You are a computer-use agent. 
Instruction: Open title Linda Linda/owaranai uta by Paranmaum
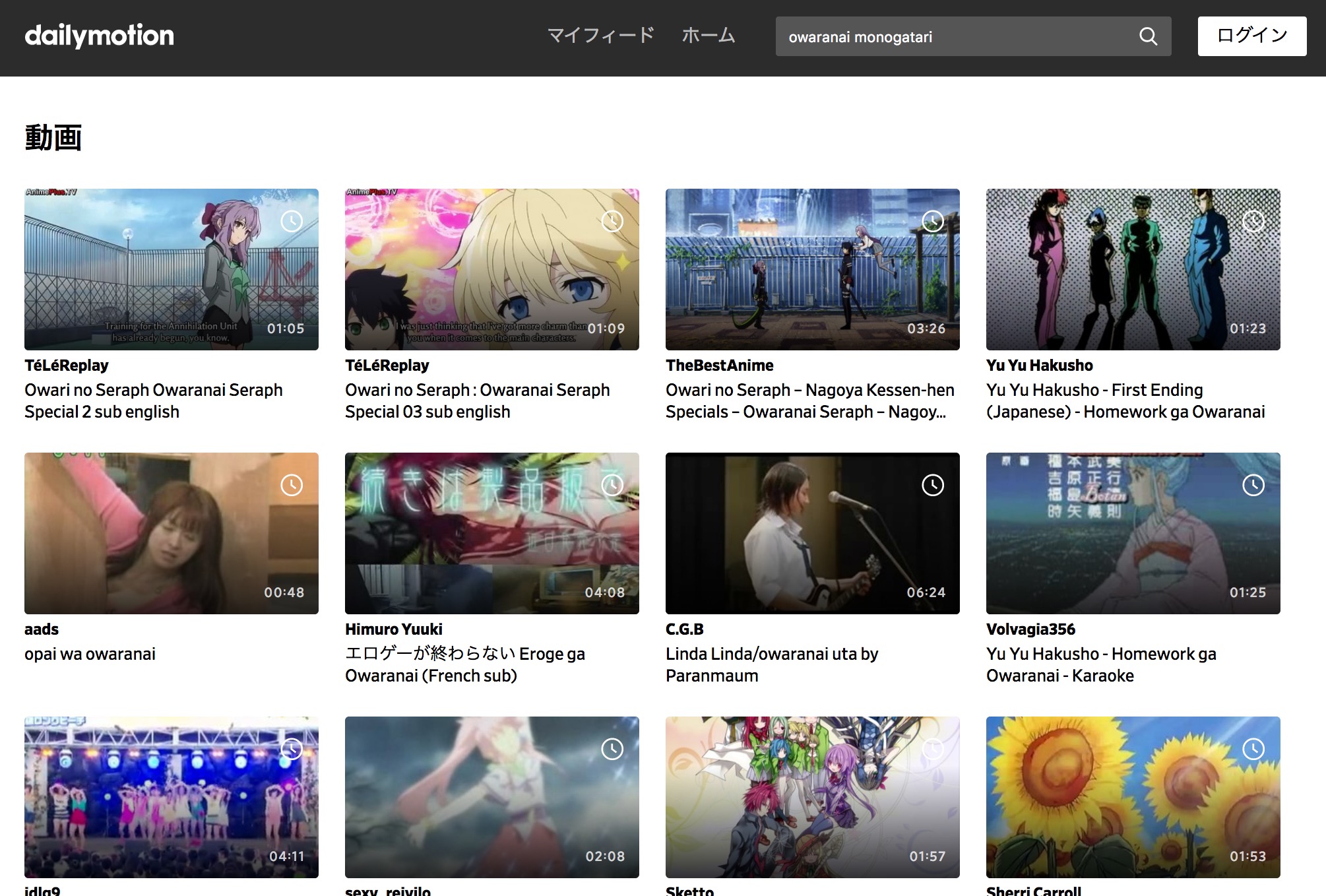(x=772, y=665)
